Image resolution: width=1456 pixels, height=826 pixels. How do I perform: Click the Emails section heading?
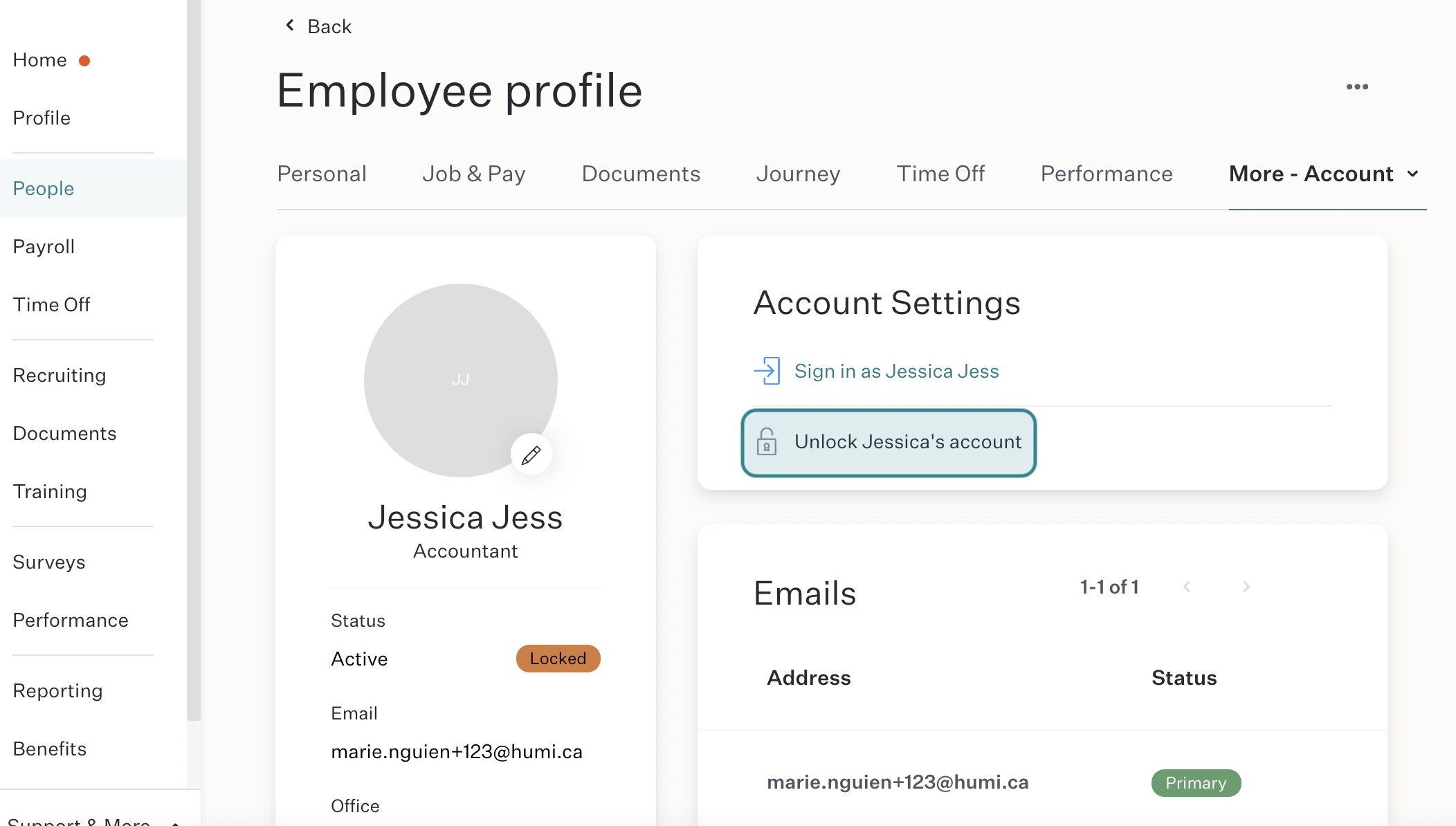point(805,594)
